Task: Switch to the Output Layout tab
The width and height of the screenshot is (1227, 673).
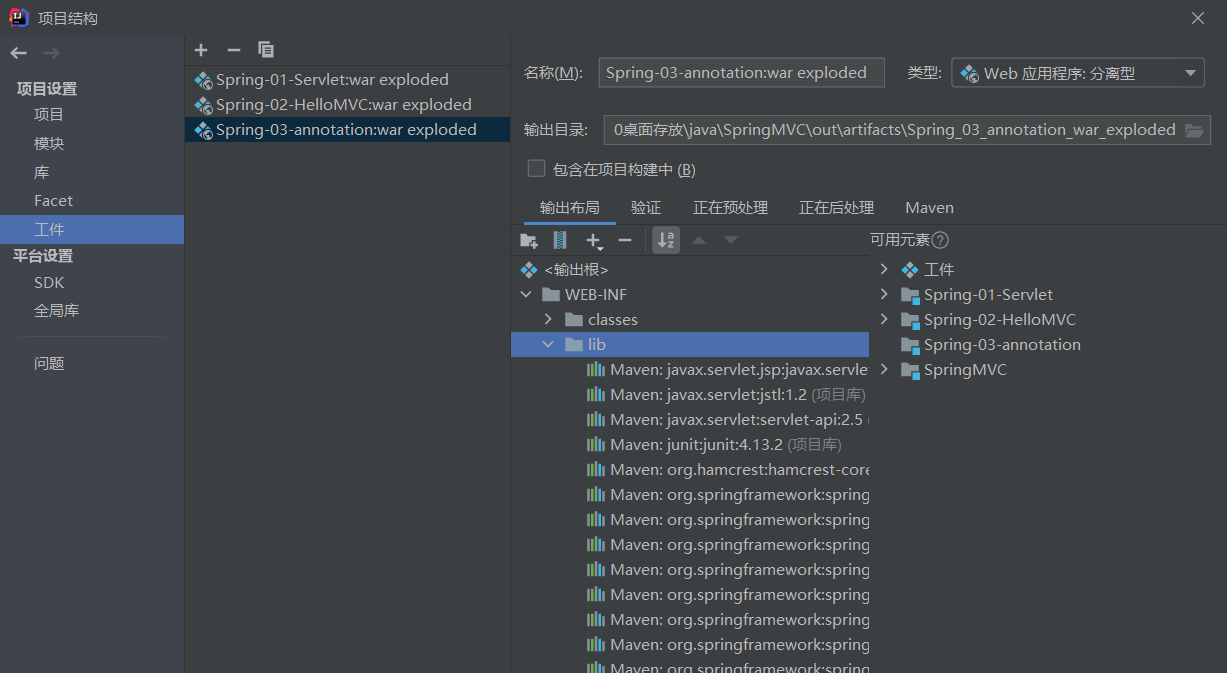Action: (570, 208)
